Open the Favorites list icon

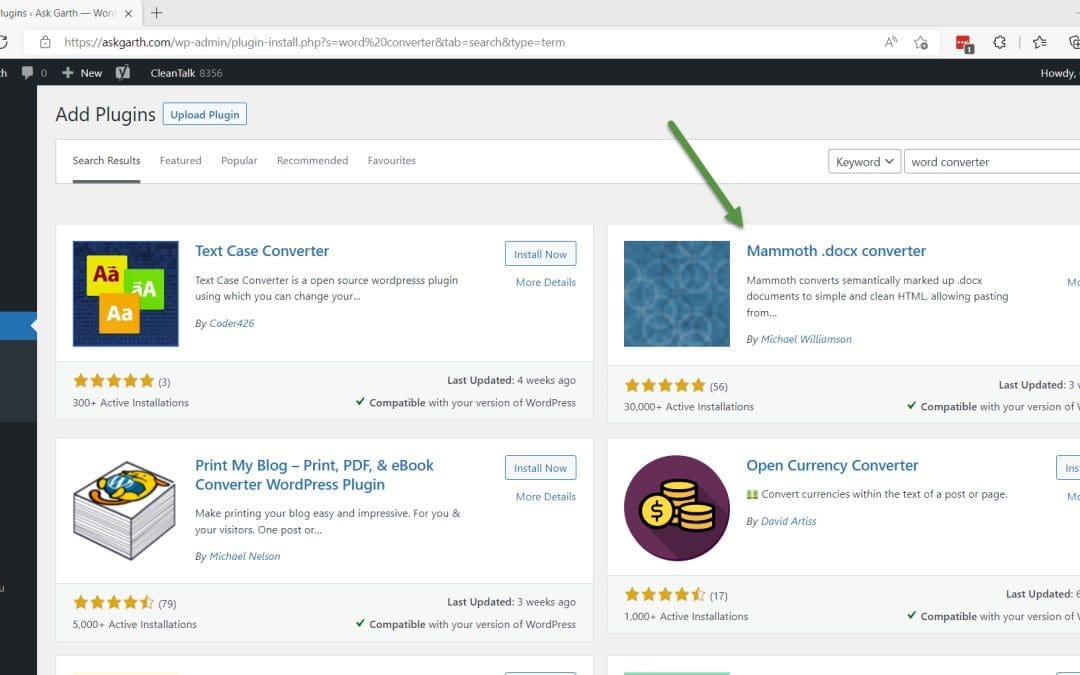coord(1039,42)
